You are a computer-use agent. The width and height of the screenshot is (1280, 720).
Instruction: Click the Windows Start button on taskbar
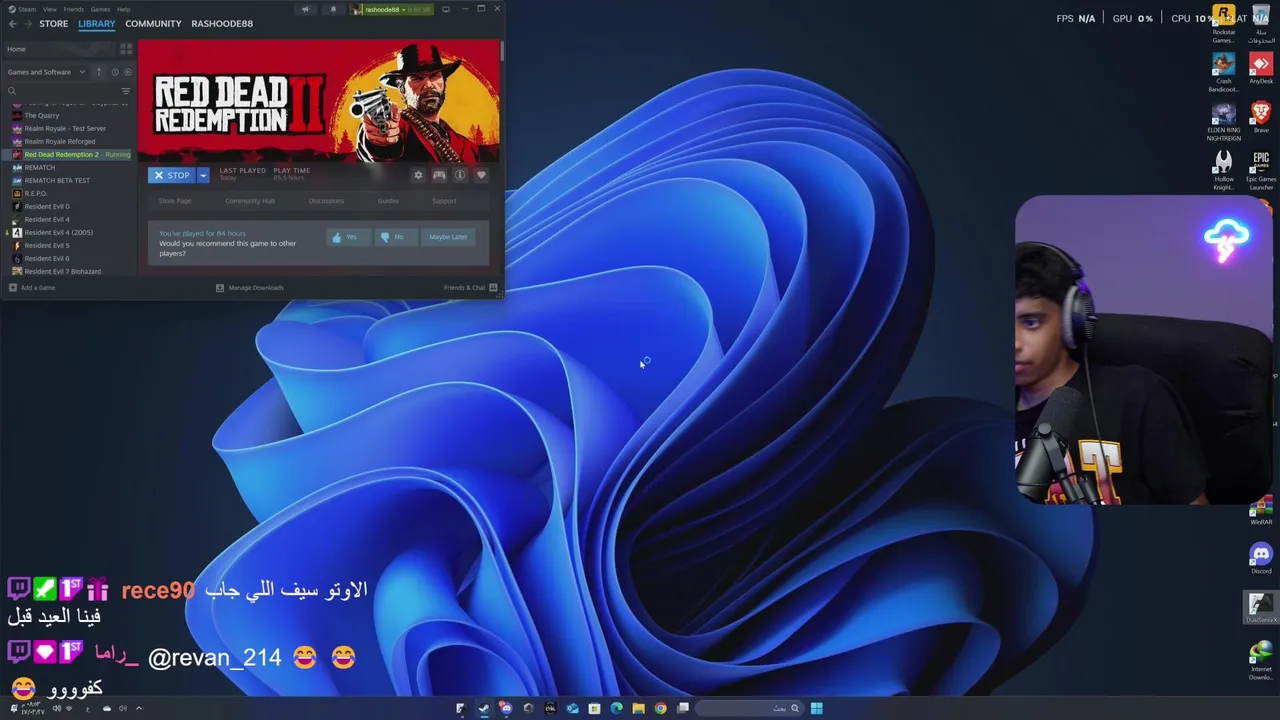tap(816, 708)
